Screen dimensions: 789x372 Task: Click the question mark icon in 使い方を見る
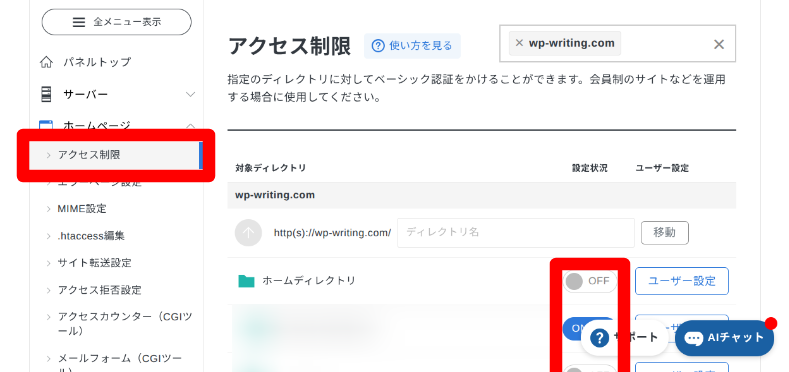click(x=378, y=46)
